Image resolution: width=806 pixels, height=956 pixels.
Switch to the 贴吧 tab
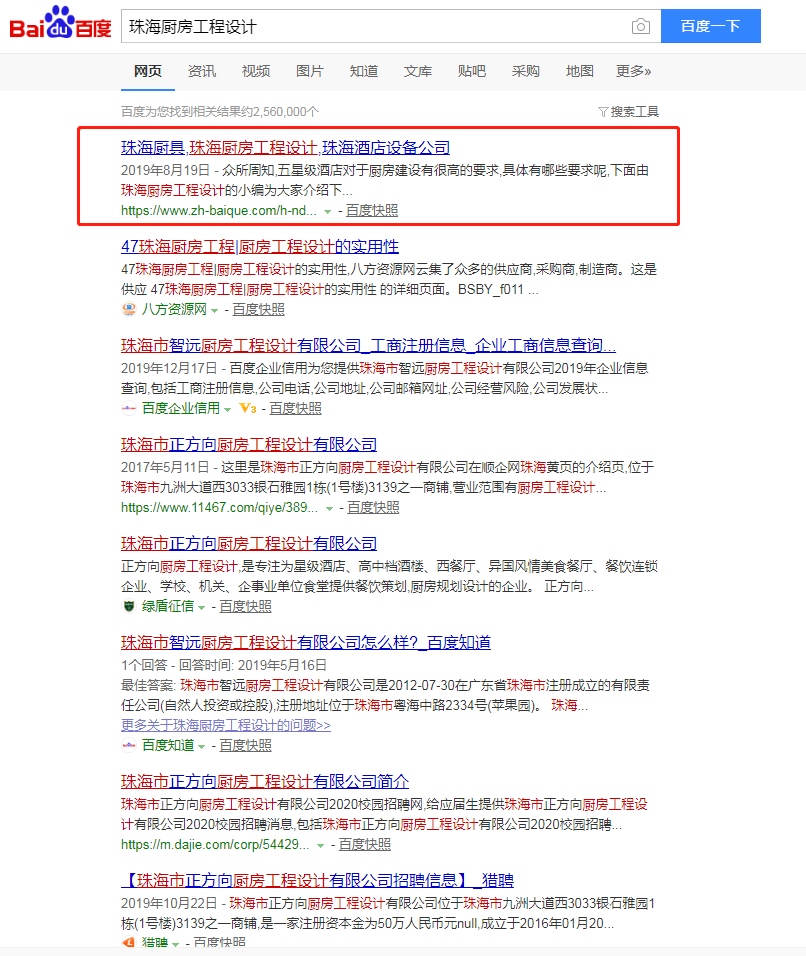(472, 71)
